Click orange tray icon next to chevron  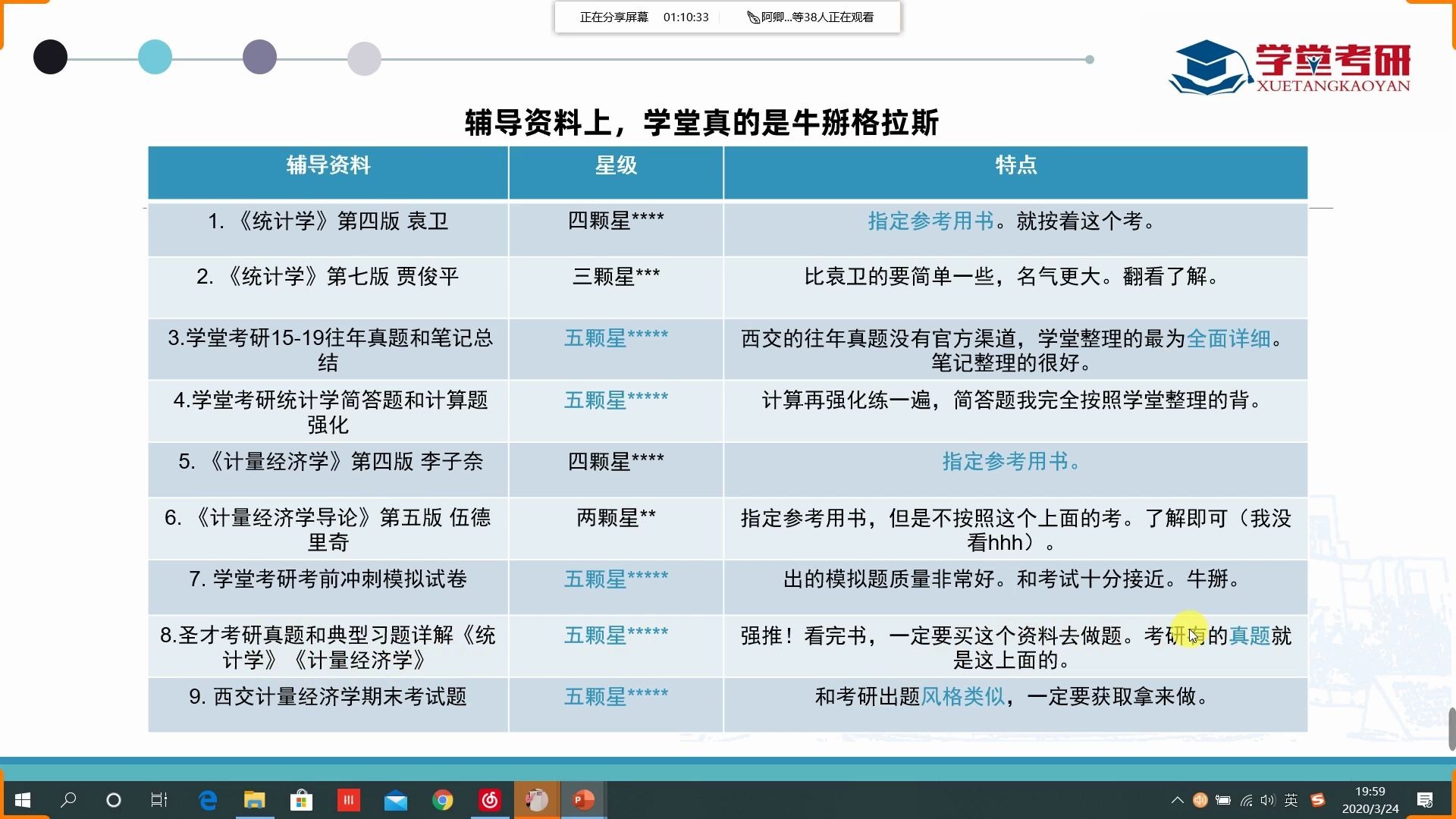point(1200,800)
